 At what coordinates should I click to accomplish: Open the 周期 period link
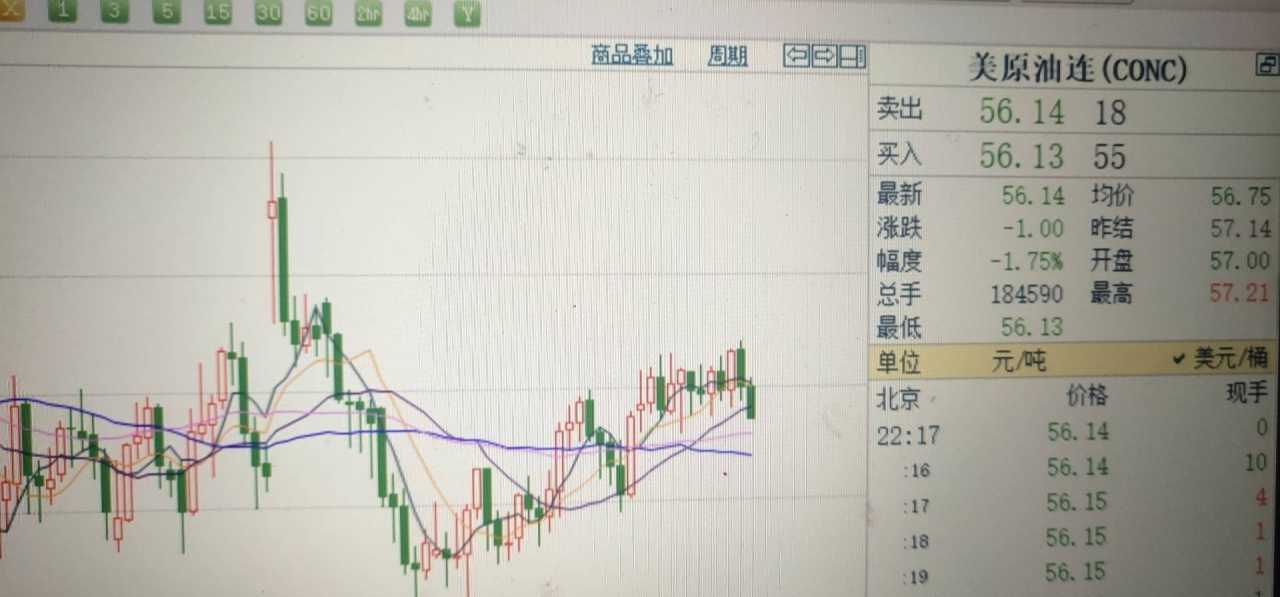click(x=727, y=56)
